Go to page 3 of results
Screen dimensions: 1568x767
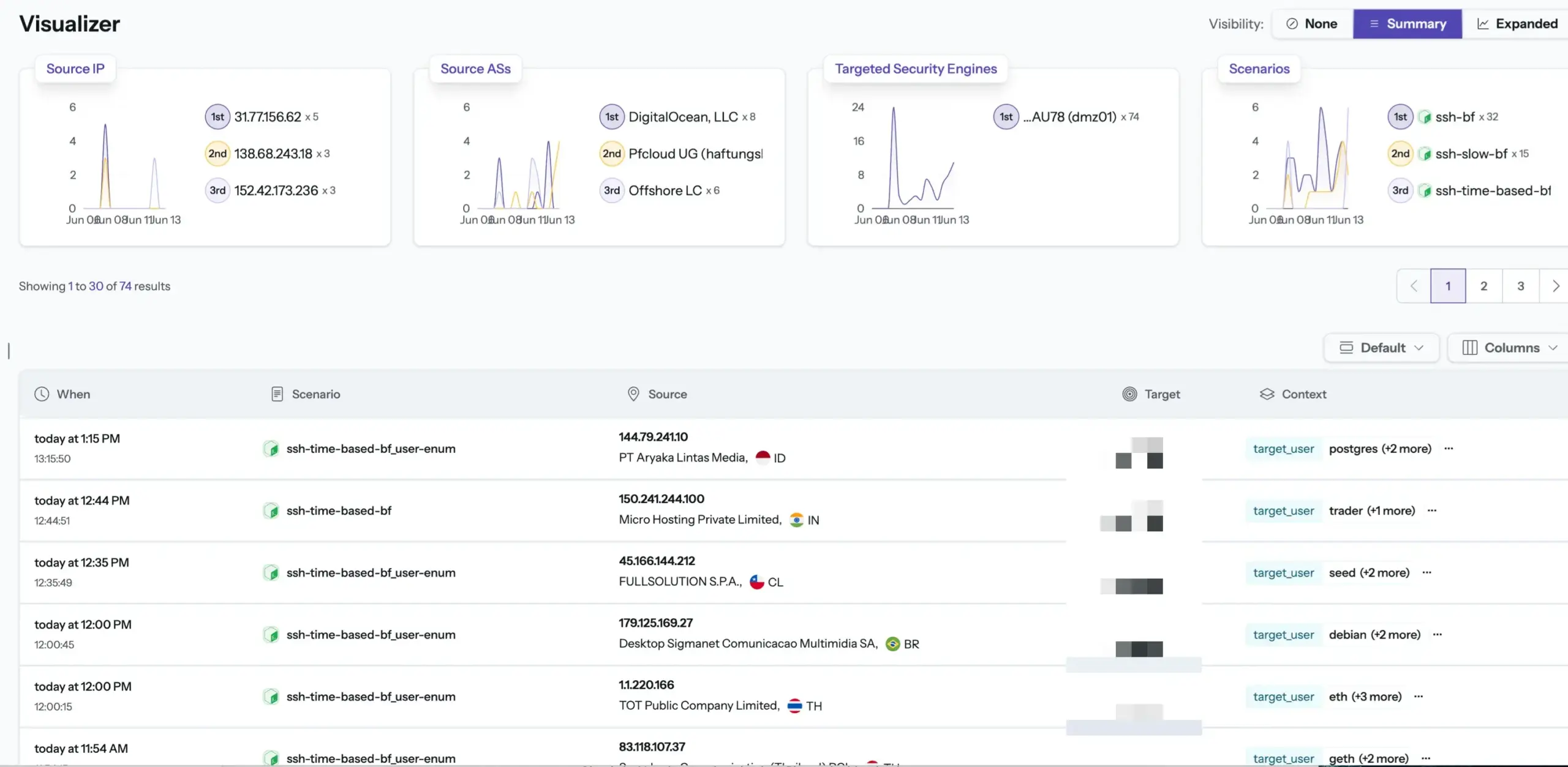click(1520, 286)
